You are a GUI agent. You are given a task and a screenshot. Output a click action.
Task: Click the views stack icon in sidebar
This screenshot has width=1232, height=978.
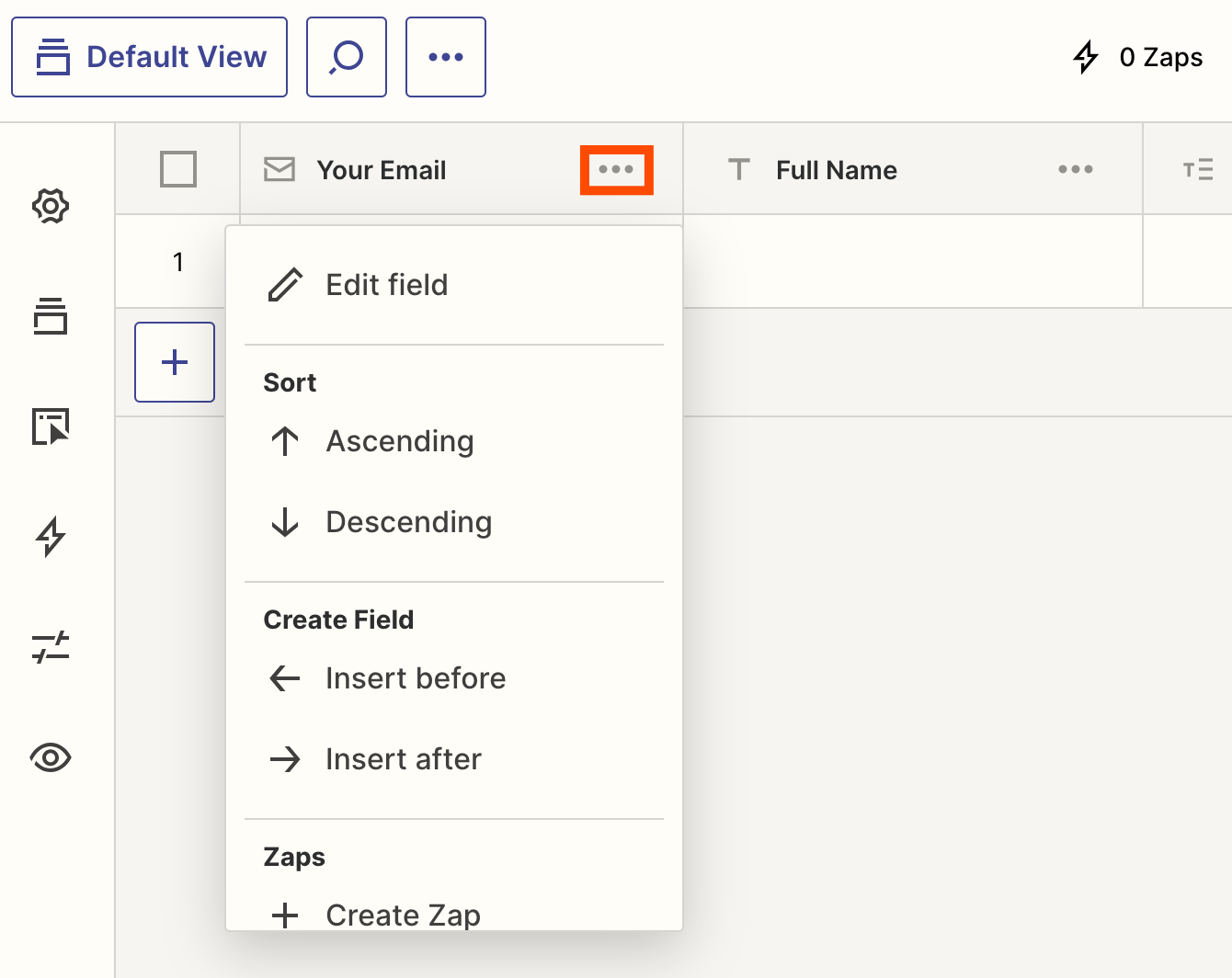tap(51, 316)
